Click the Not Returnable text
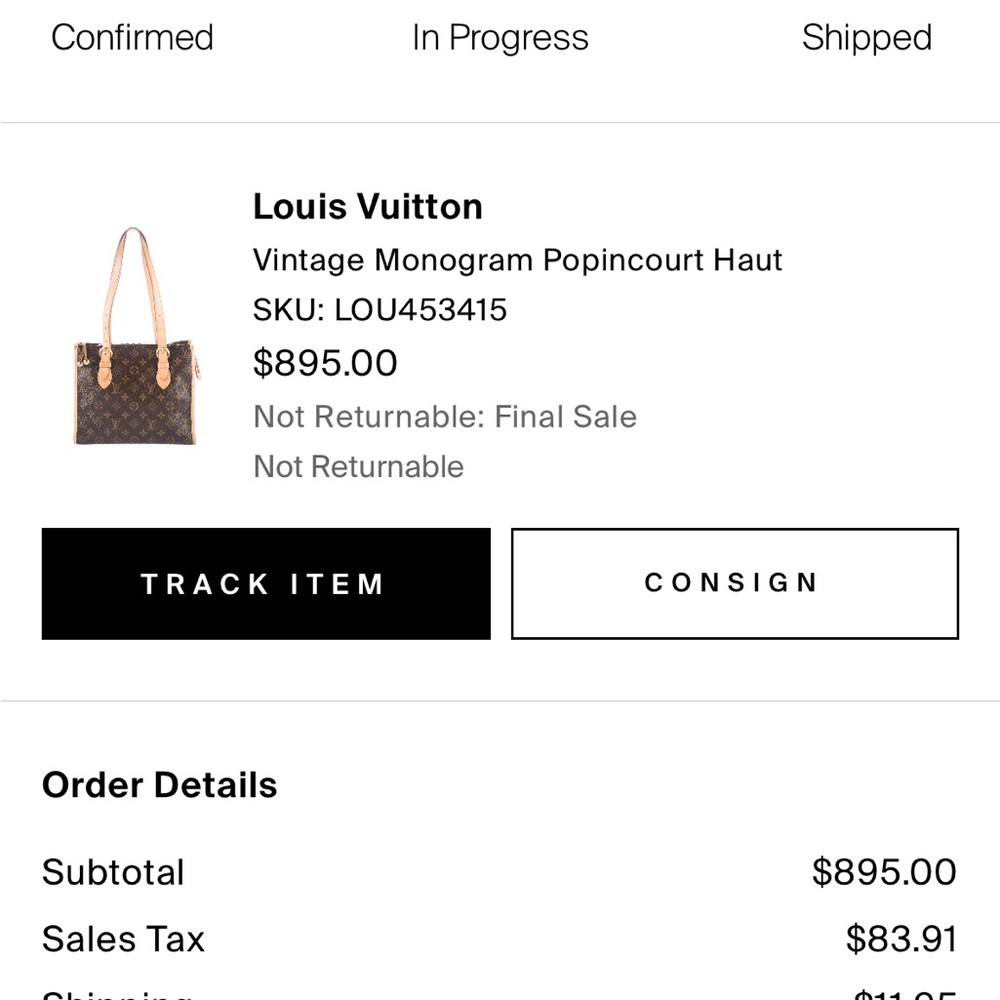Image resolution: width=1000 pixels, height=1000 pixels. pos(358,466)
